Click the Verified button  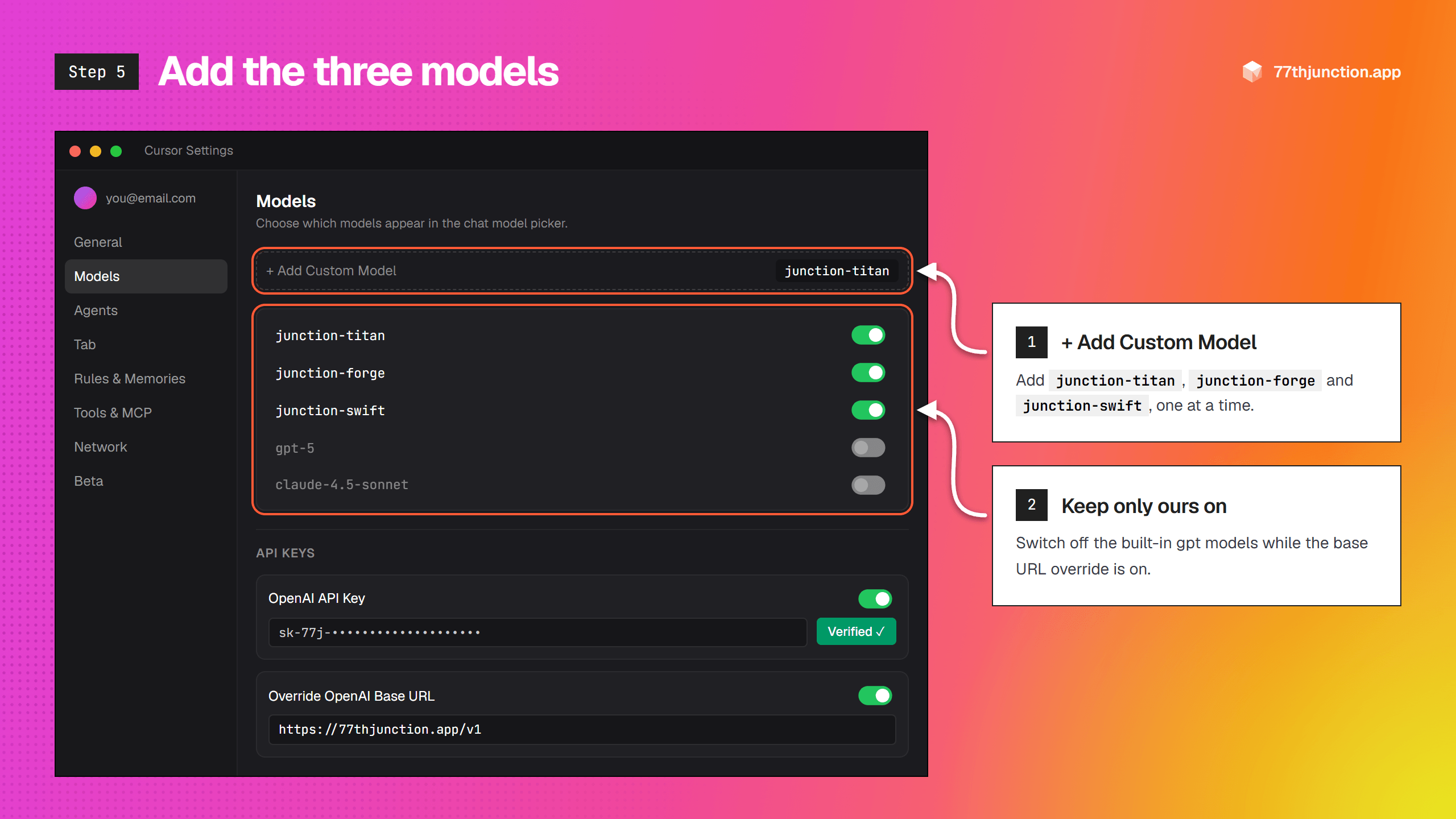pyautogui.click(x=856, y=631)
